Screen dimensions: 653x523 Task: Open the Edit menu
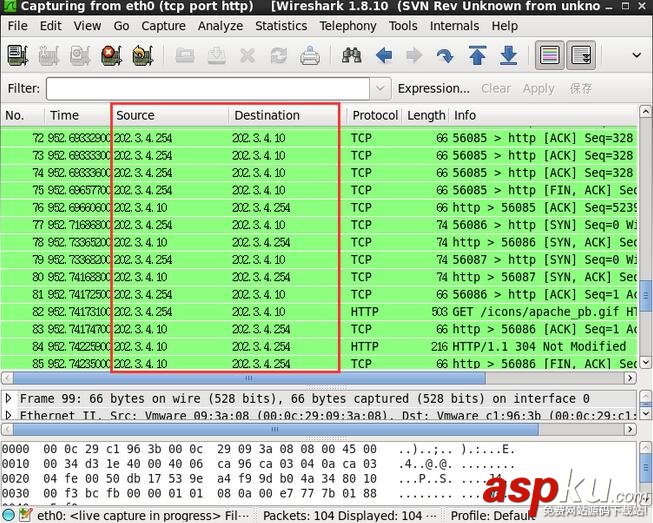coord(50,26)
